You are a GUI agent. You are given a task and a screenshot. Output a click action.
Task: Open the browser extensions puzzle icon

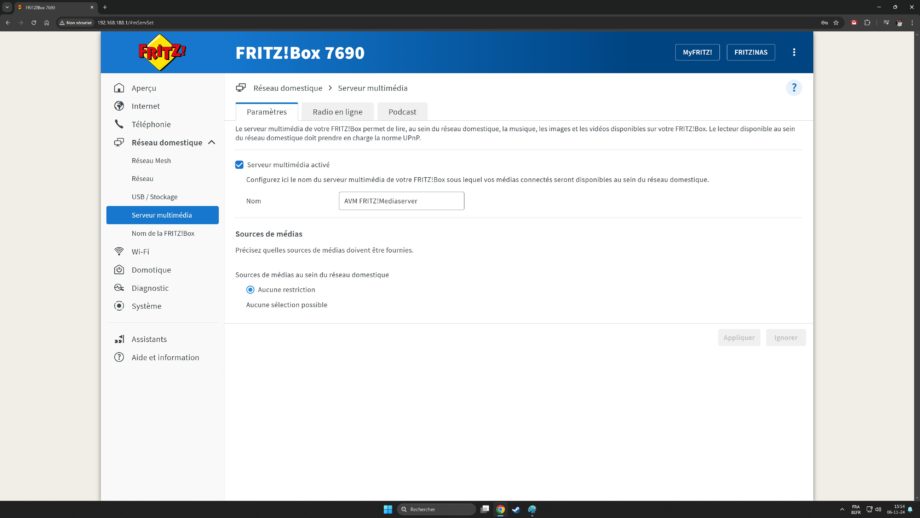click(x=867, y=22)
